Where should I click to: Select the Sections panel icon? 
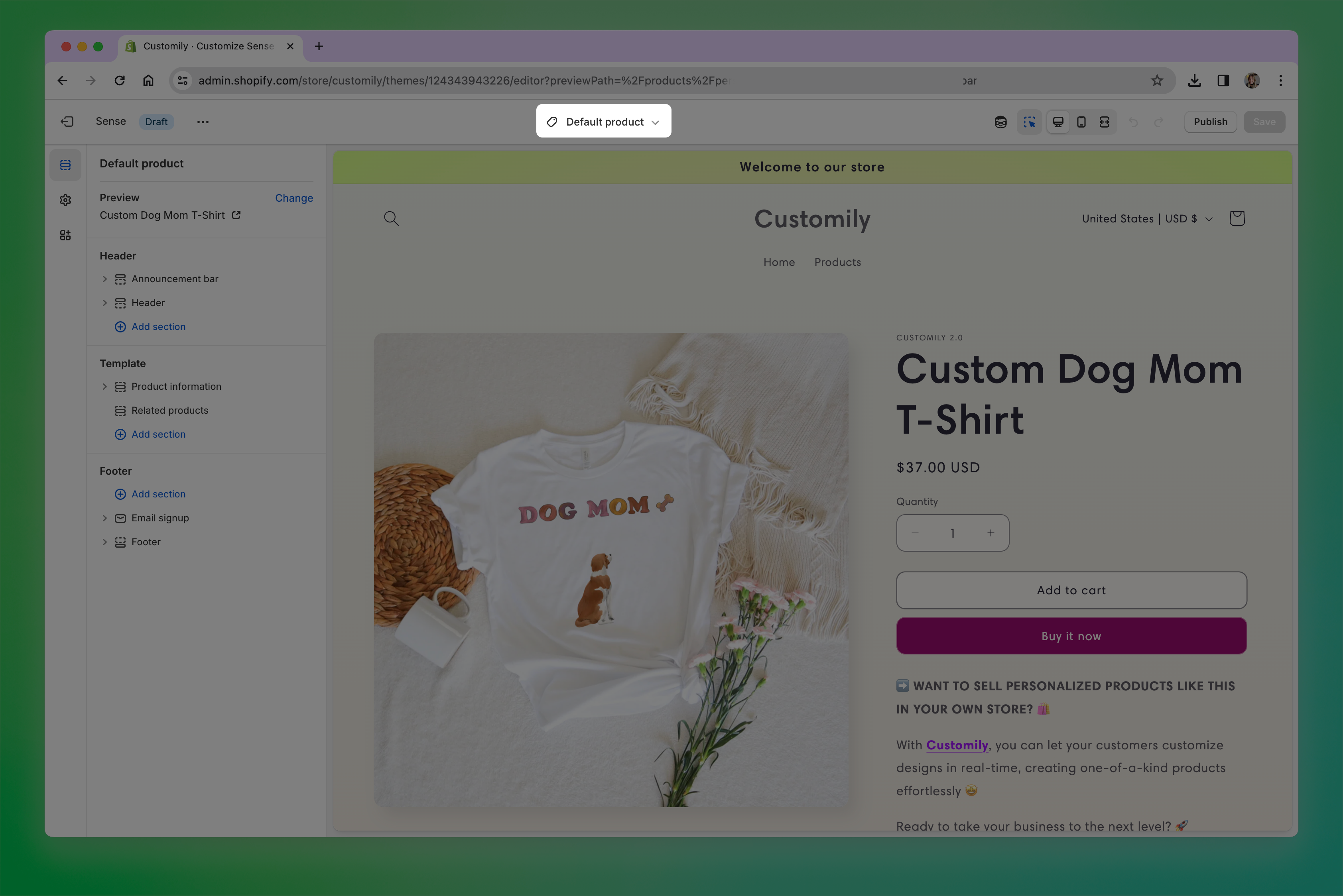(65, 165)
